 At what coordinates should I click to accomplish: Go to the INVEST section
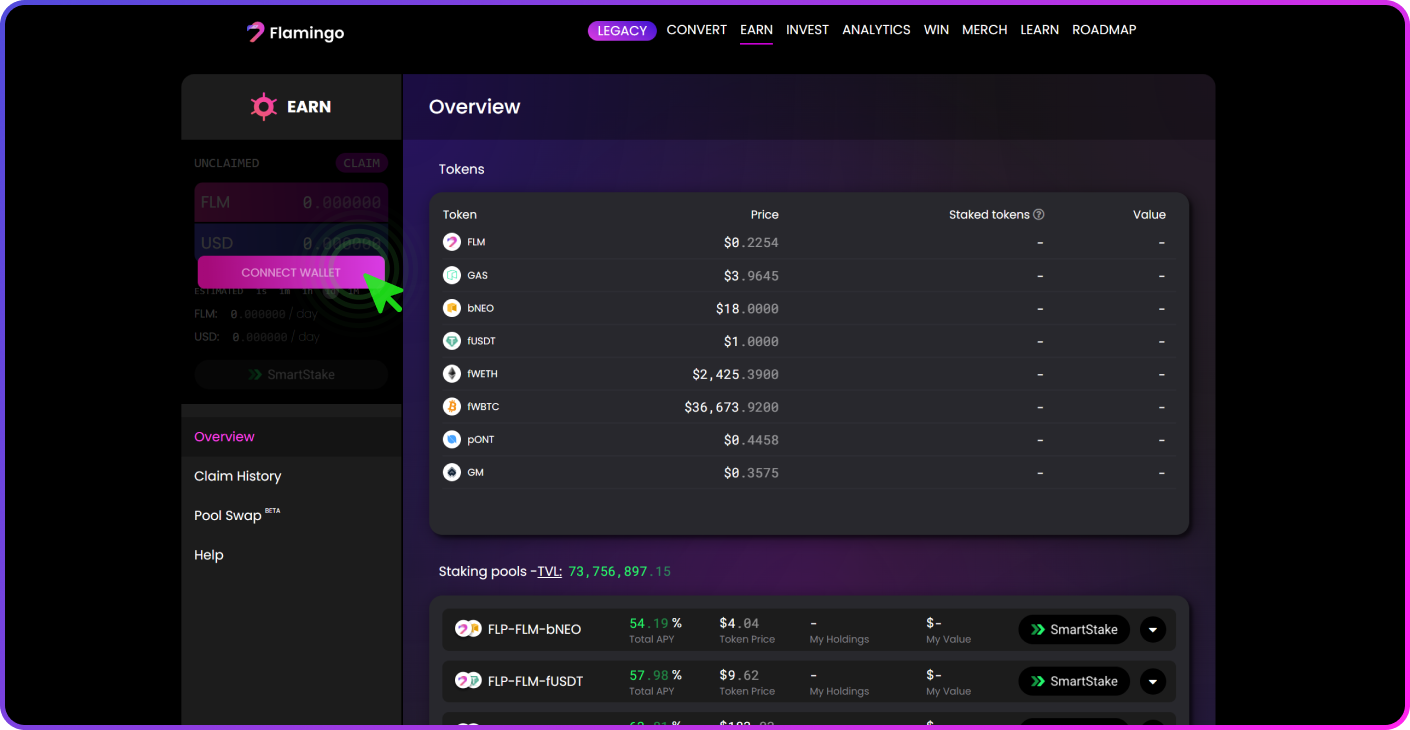pyautogui.click(x=807, y=30)
